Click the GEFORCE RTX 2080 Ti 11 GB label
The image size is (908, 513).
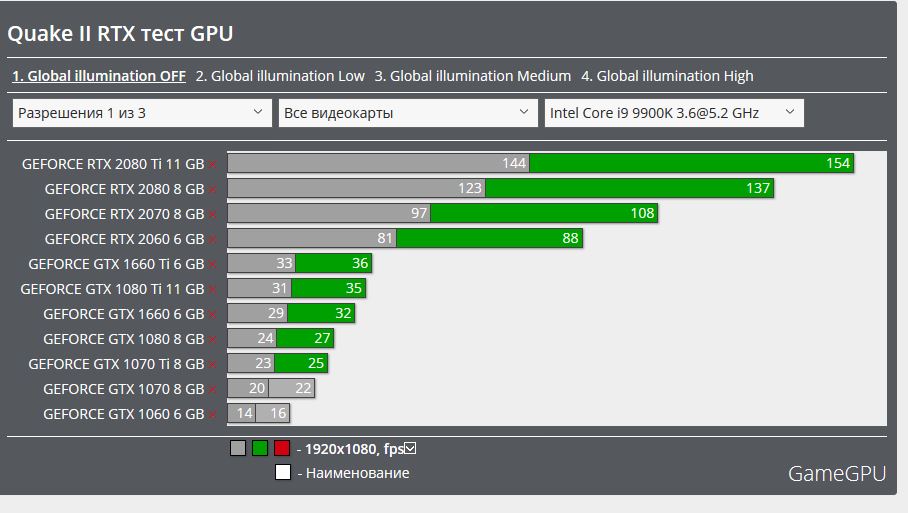tap(113, 164)
